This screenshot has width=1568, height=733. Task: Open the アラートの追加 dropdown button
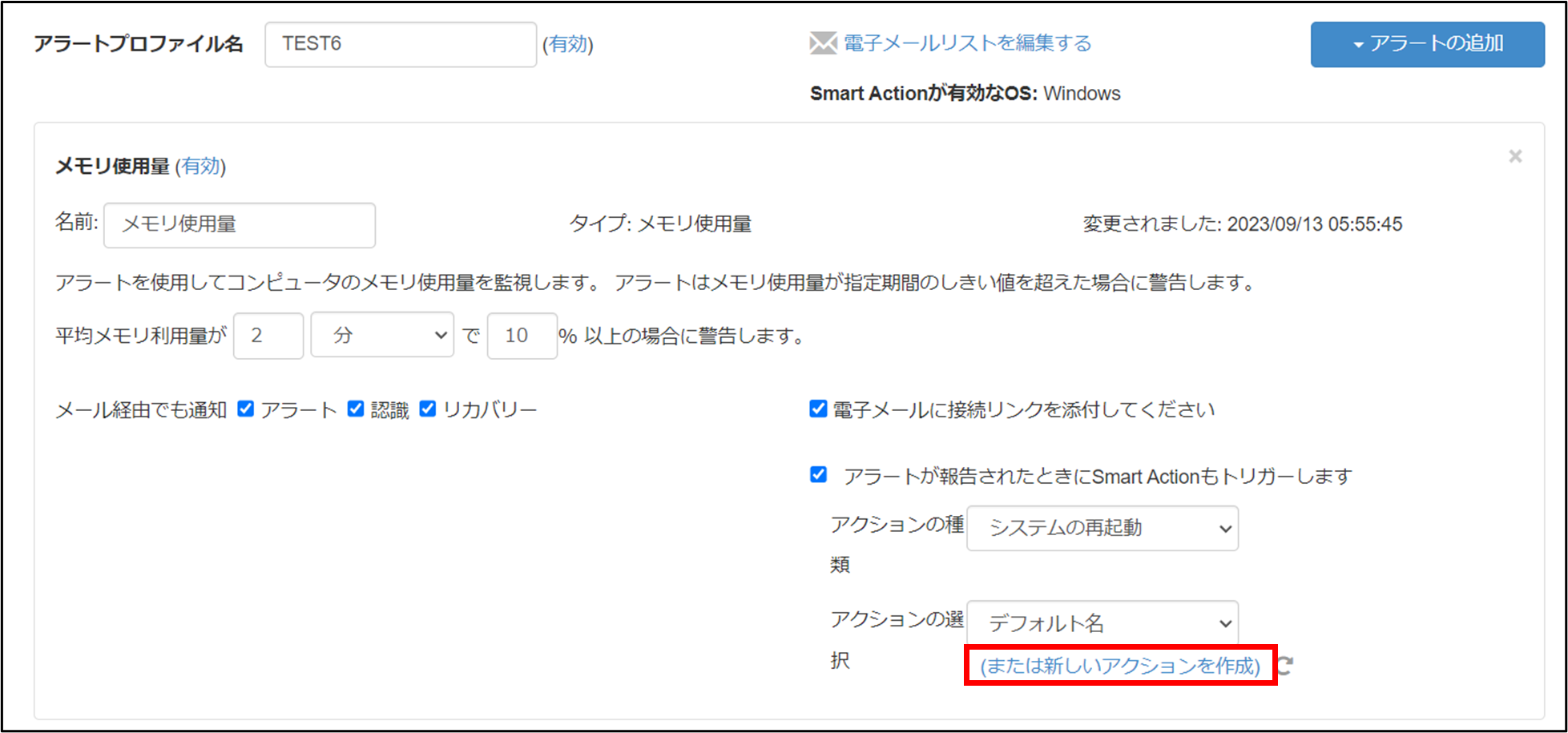coord(1428,44)
